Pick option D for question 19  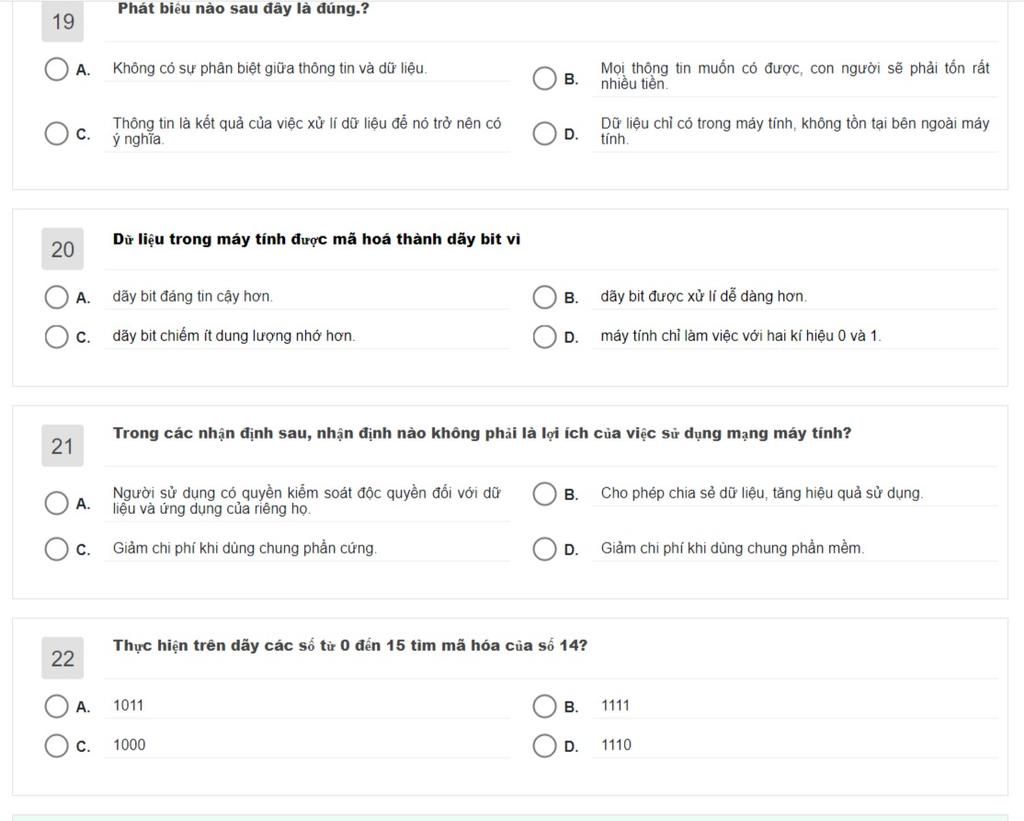click(544, 134)
